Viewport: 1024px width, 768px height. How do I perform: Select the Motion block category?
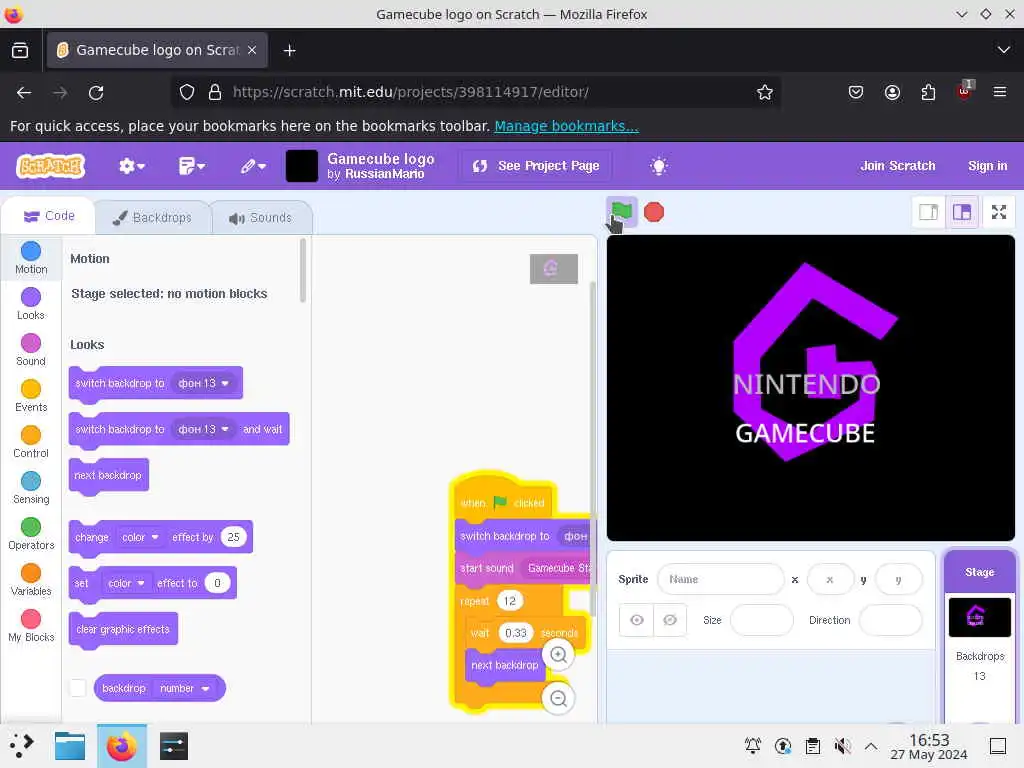click(x=31, y=259)
